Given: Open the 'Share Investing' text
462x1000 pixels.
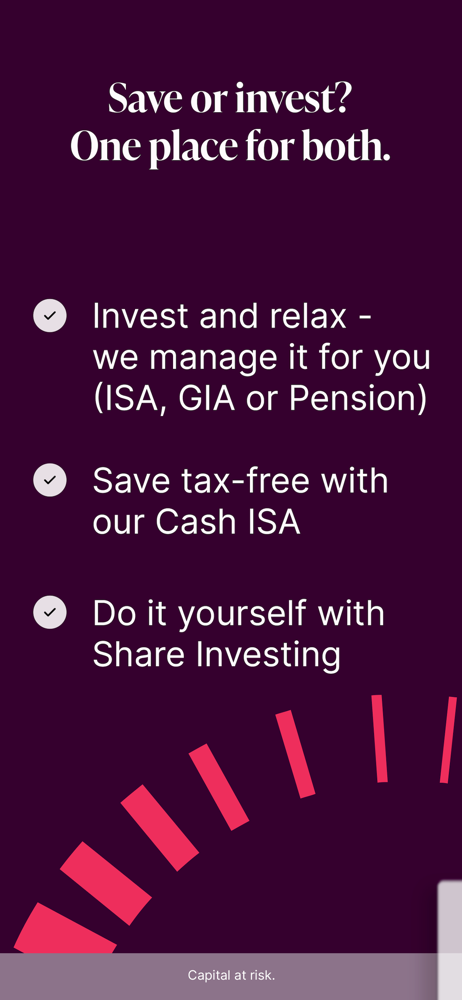Looking at the screenshot, I should click(216, 655).
